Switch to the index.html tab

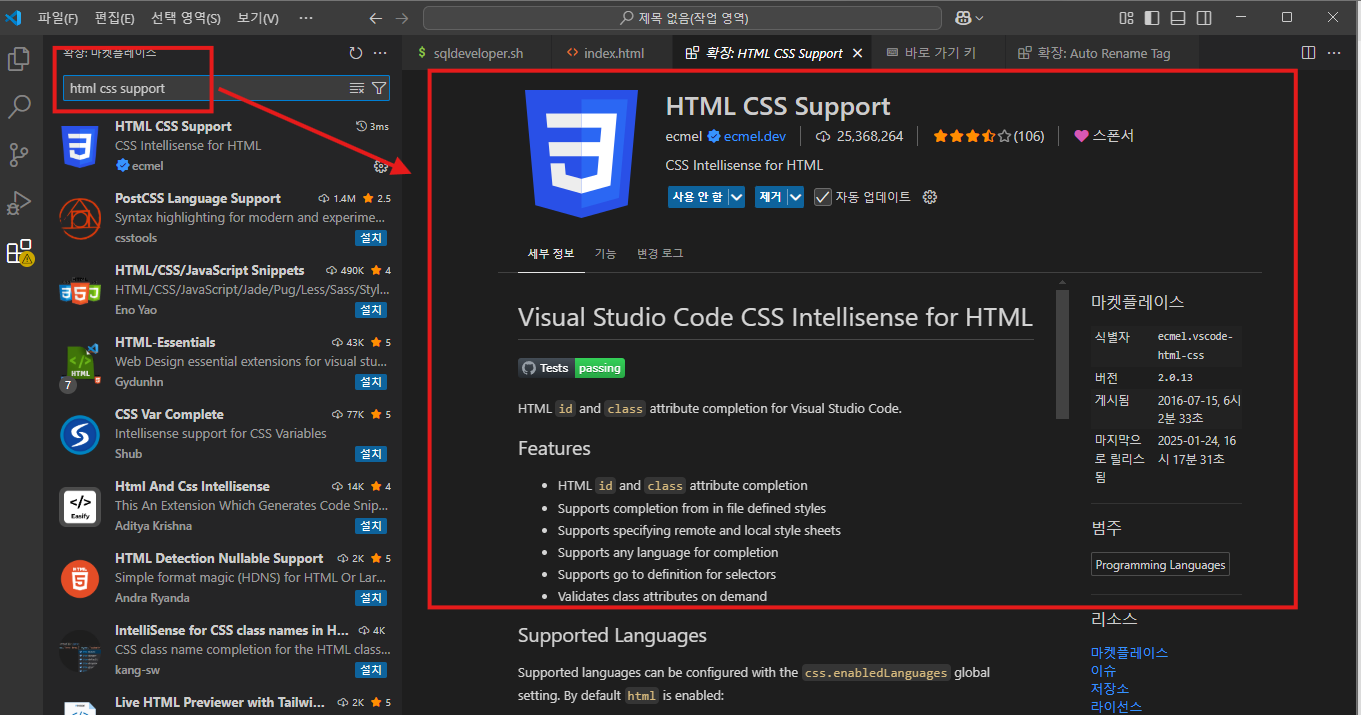coord(610,53)
